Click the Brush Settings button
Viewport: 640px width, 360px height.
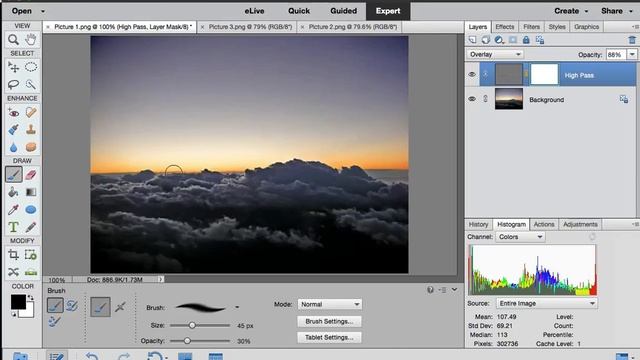[329, 321]
